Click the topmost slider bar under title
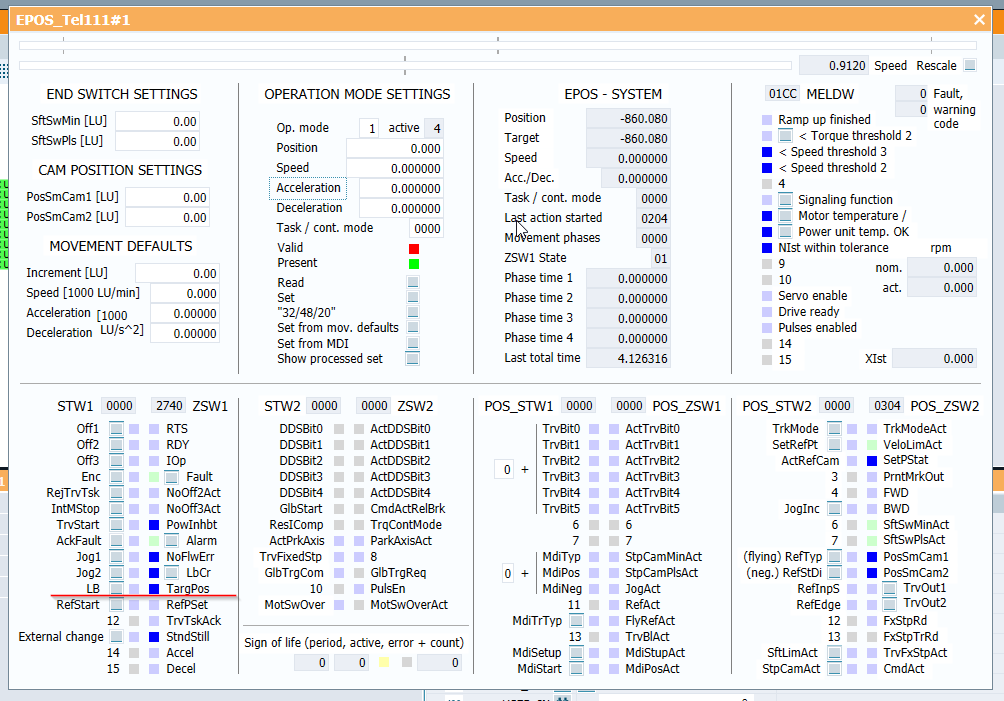Viewport: 1004px width, 701px height. pyautogui.click(x=498, y=45)
